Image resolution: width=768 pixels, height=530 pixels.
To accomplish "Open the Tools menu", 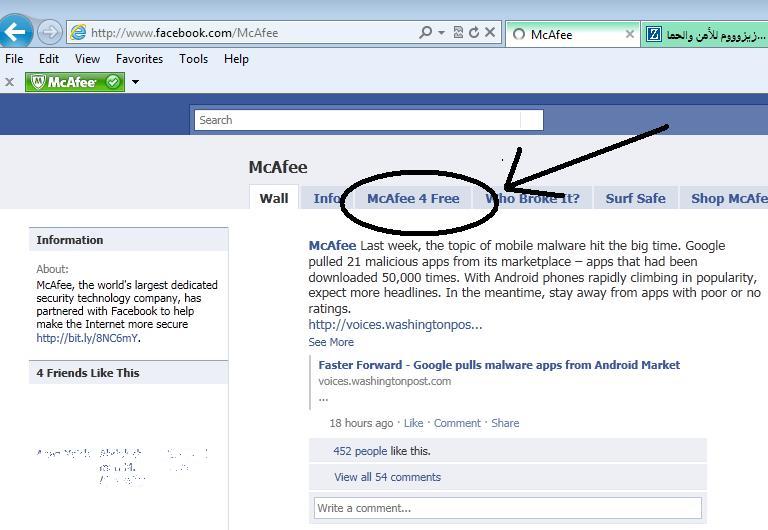I will tap(193, 59).
